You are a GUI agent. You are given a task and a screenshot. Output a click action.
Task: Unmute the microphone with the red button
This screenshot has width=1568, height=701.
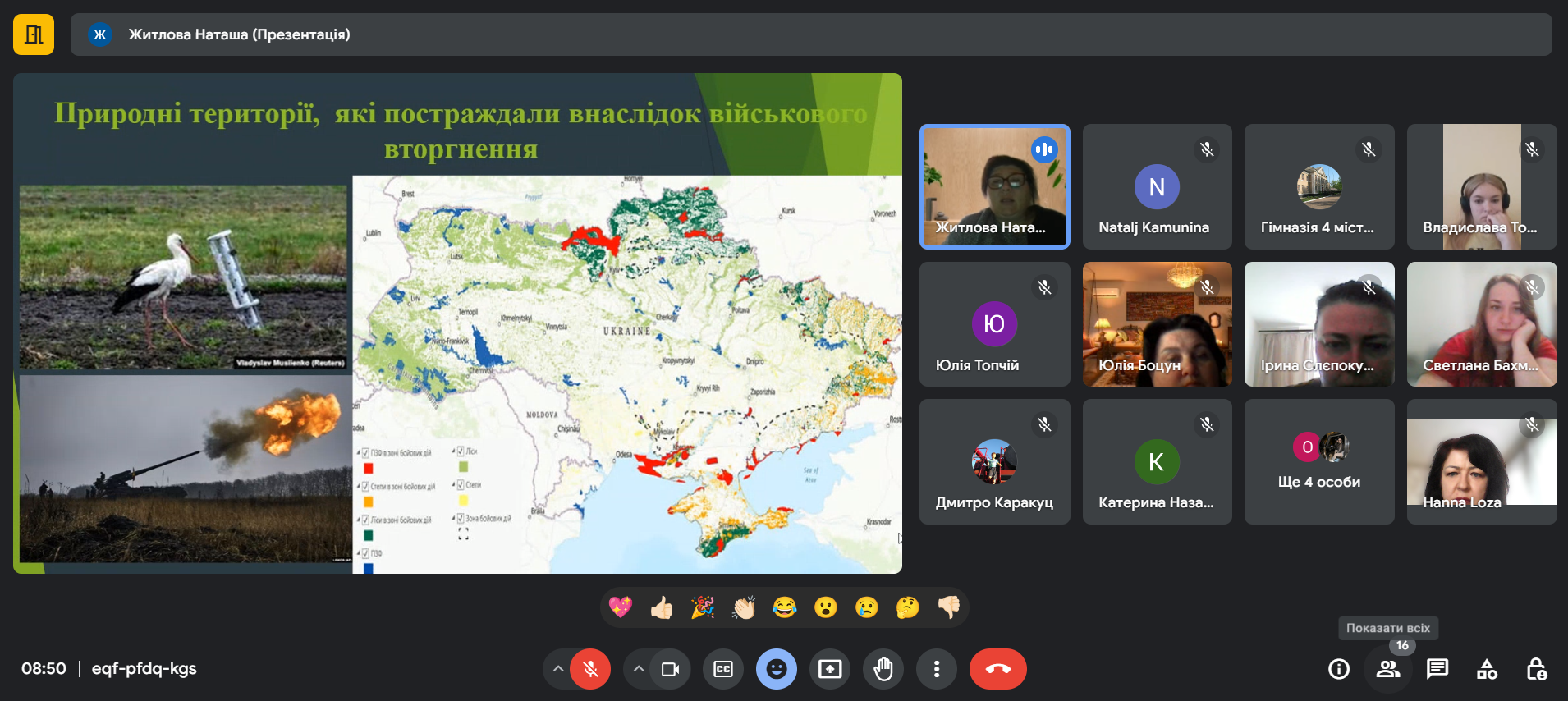point(590,669)
